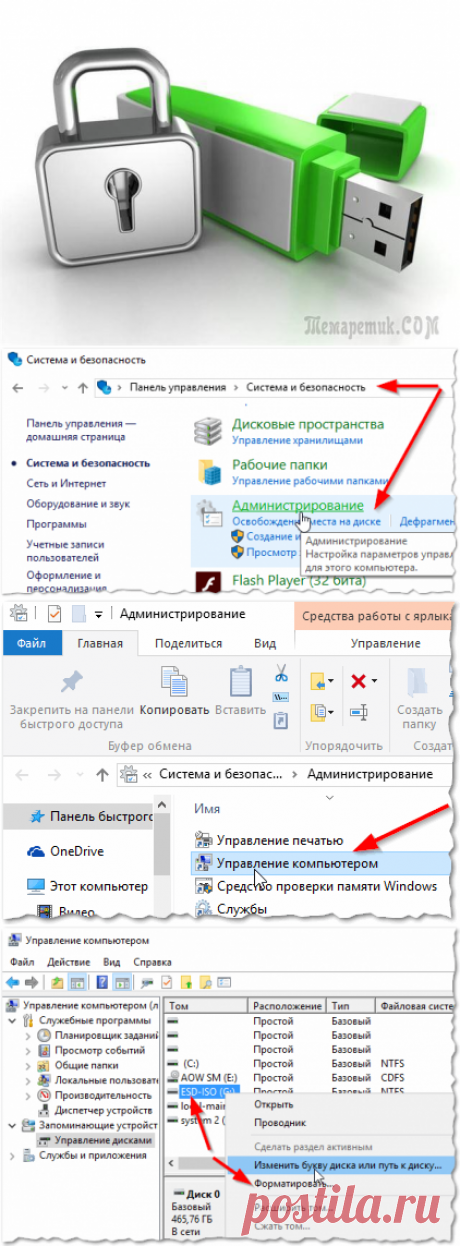Image resolution: width=460 pixels, height=1246 pixels.
Task: Expand Общие папки tree node
Action: [28, 1066]
